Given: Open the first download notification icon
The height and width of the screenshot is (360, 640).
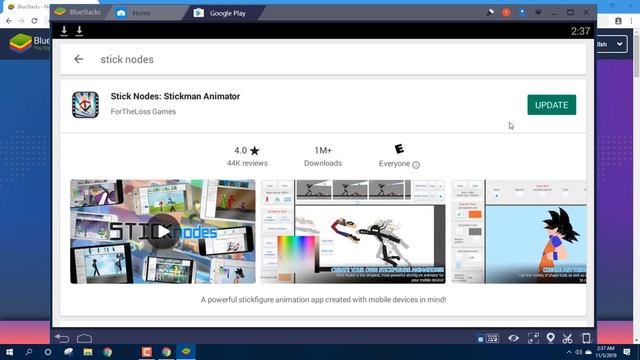Looking at the screenshot, I should [x=64, y=31].
